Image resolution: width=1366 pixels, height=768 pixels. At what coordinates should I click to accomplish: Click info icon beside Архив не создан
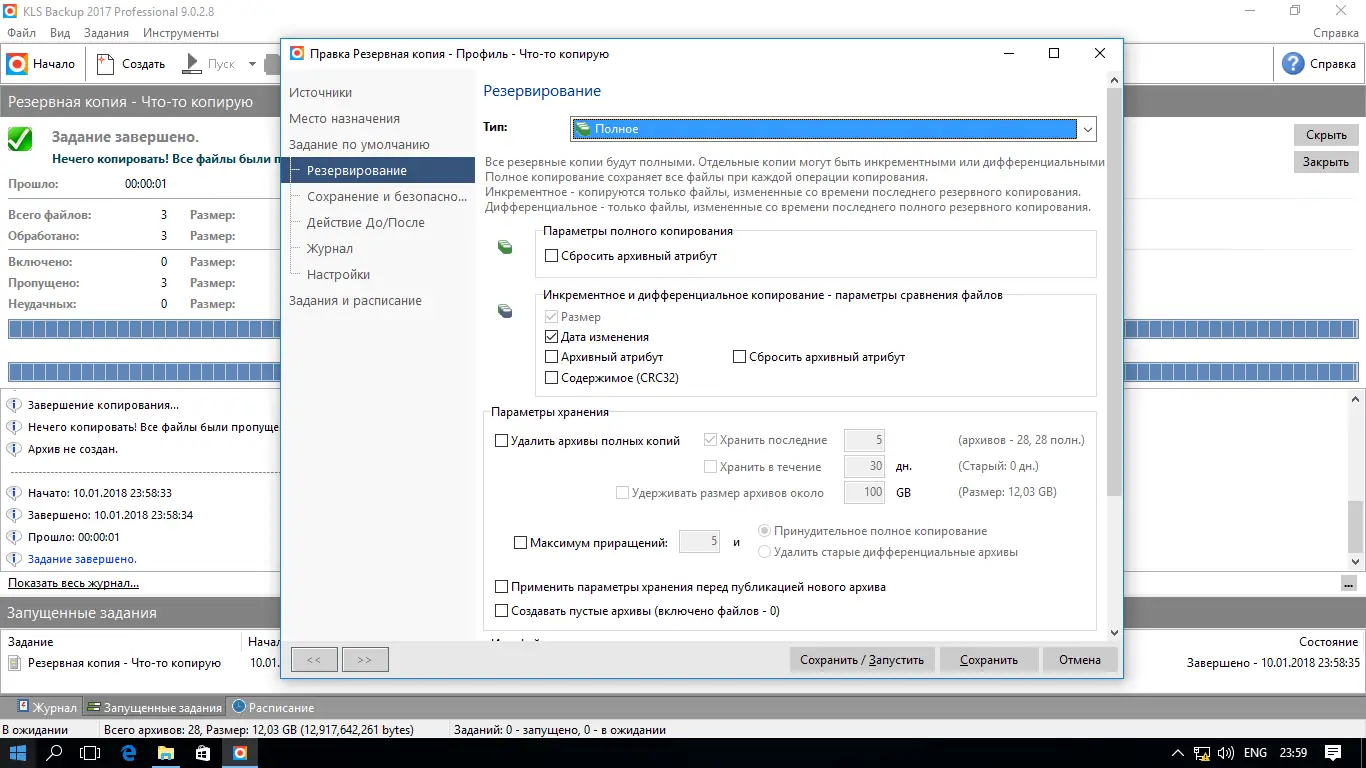pyautogui.click(x=15, y=449)
